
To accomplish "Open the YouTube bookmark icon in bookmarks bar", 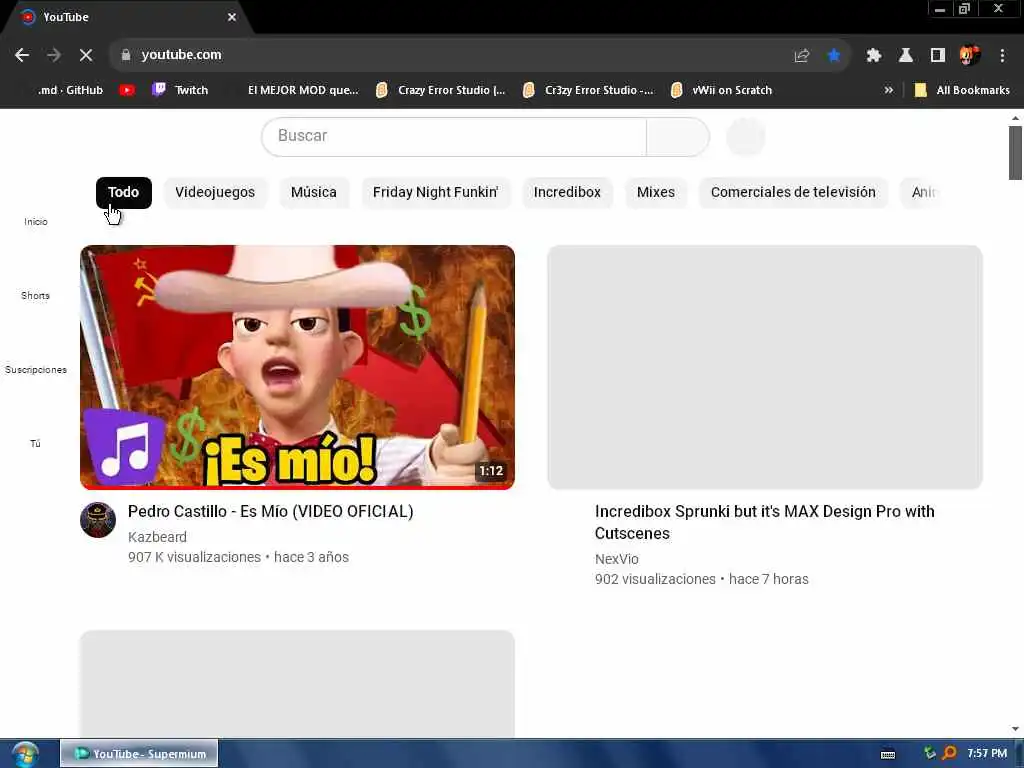I will click(127, 90).
